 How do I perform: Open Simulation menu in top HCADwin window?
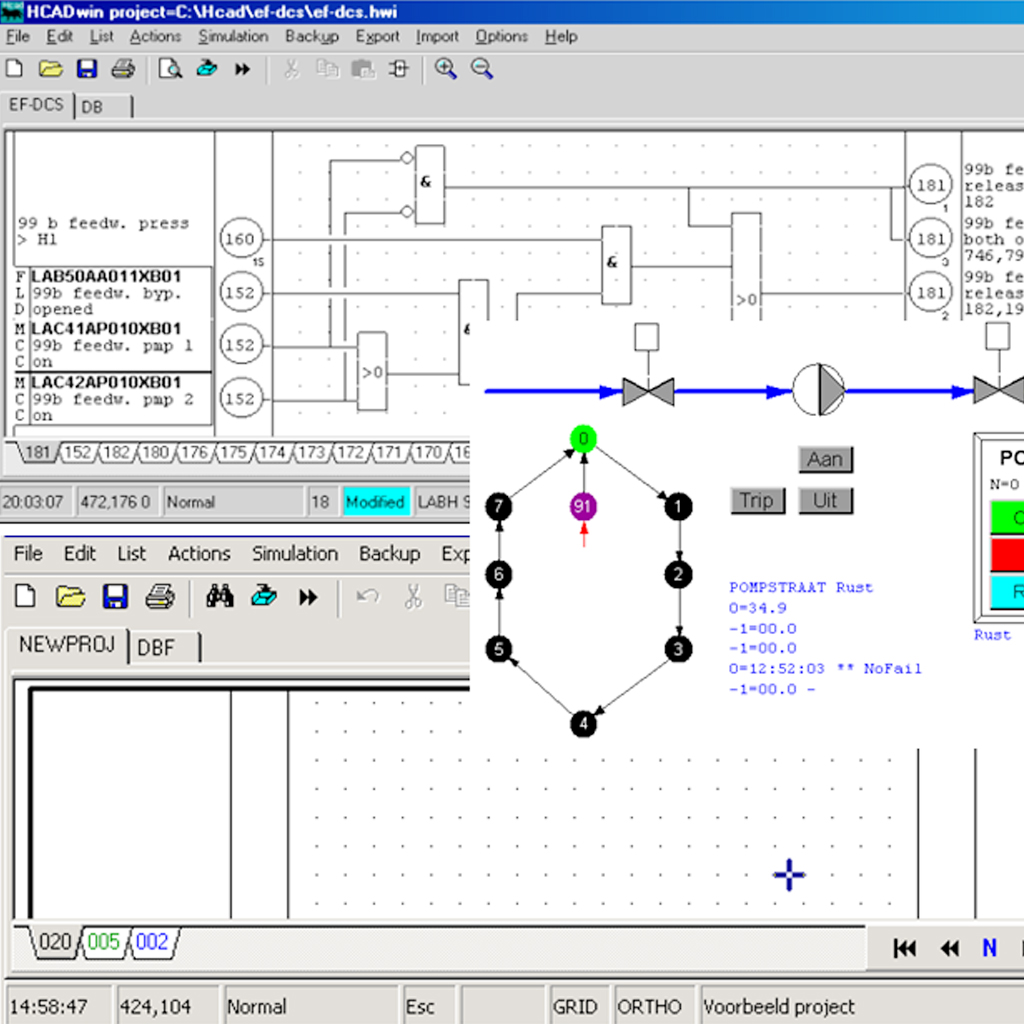[233, 37]
